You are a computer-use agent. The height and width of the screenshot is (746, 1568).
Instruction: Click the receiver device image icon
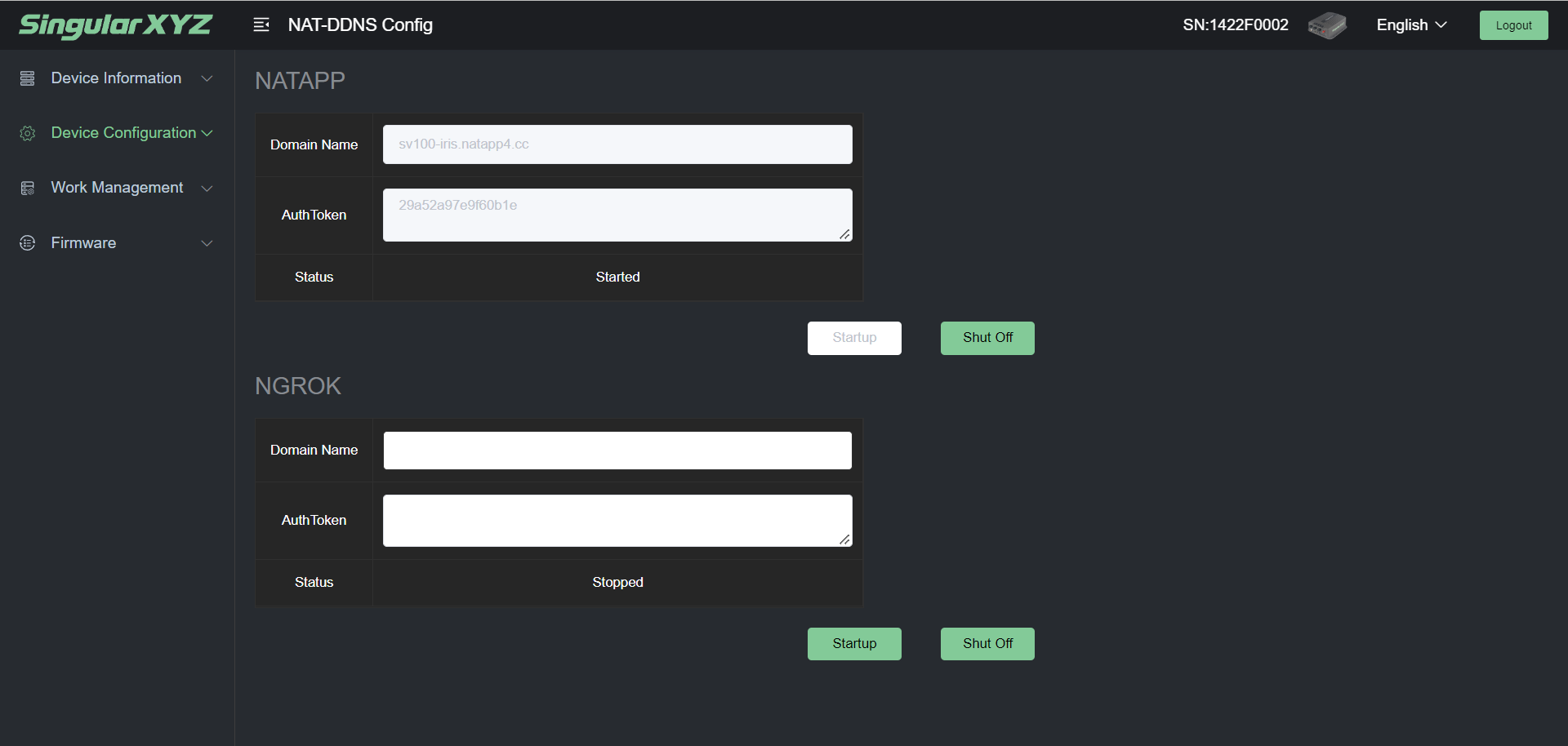click(1327, 25)
